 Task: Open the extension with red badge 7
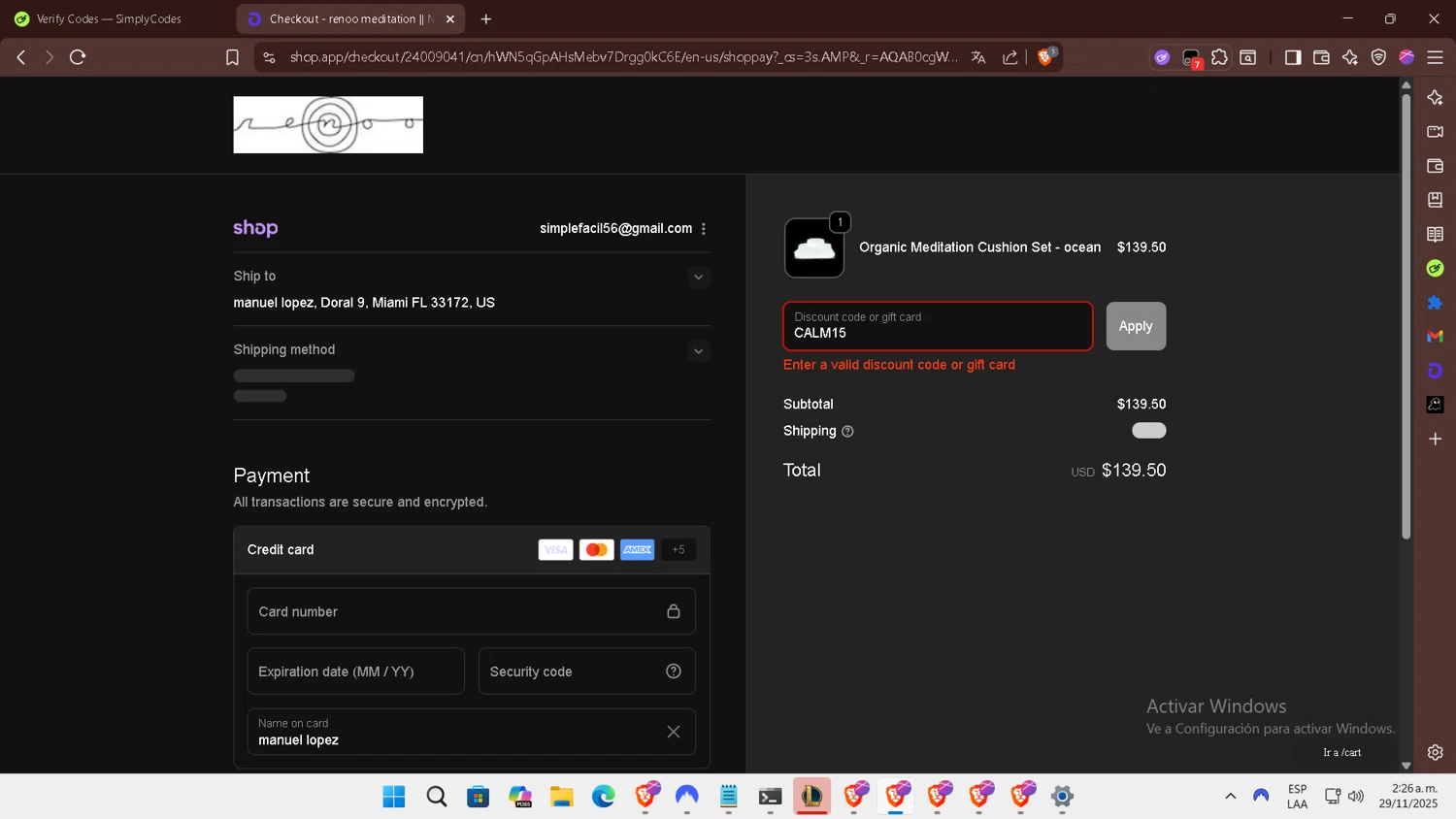(x=1191, y=58)
